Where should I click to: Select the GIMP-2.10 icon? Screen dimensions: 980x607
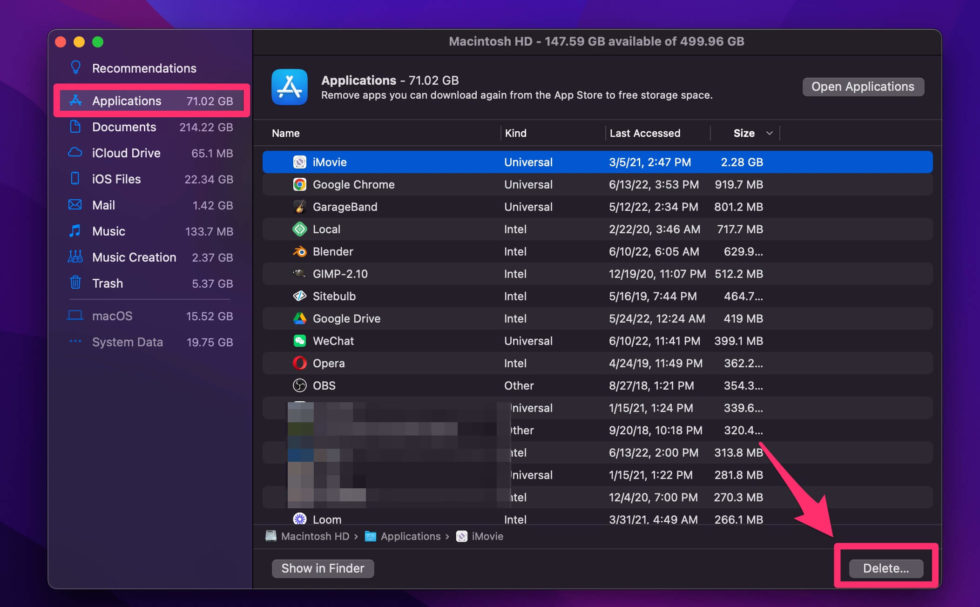pyautogui.click(x=299, y=273)
